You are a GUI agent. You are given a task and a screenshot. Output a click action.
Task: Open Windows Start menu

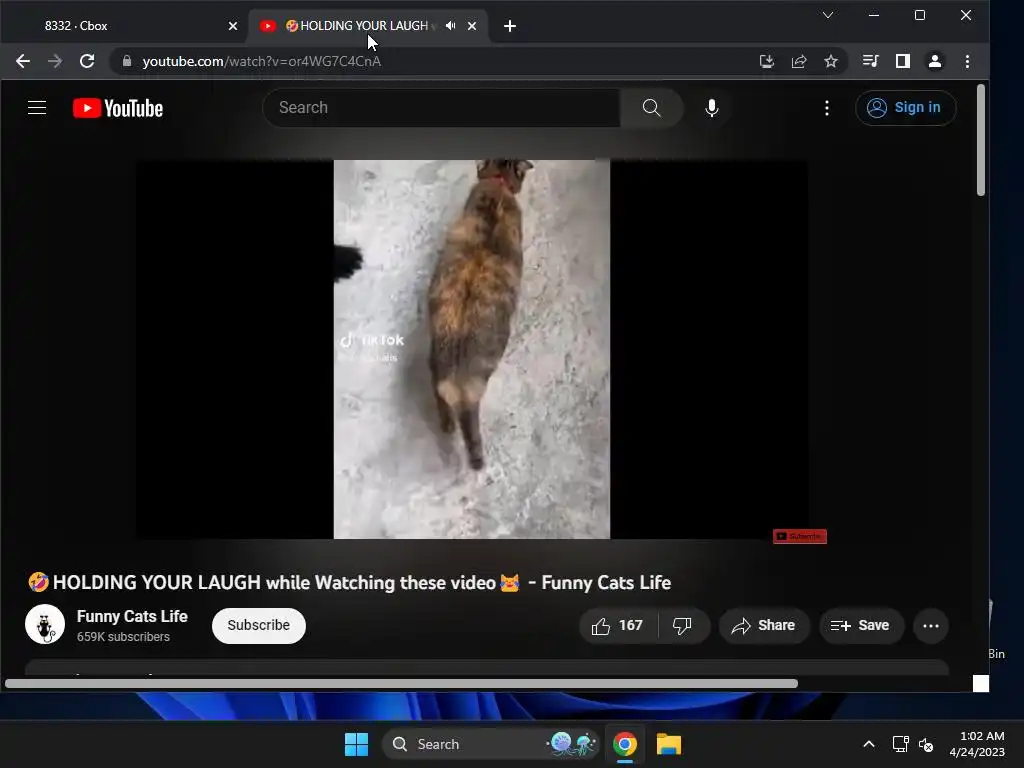click(357, 744)
